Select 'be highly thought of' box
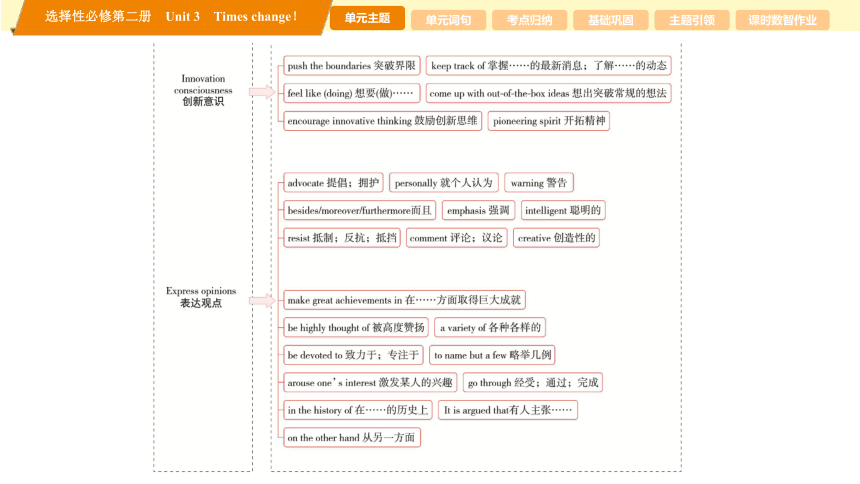The height and width of the screenshot is (484, 860). (356, 328)
